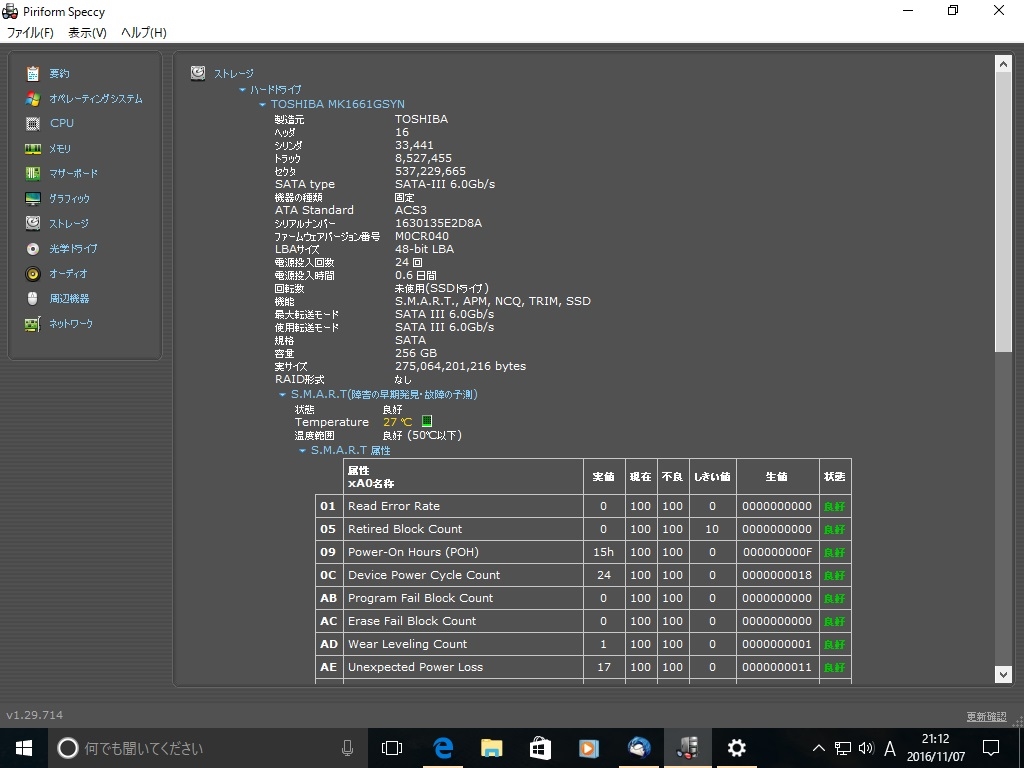Open the 表示(V) menu
Screen dimensions: 1024x768
coord(87,33)
